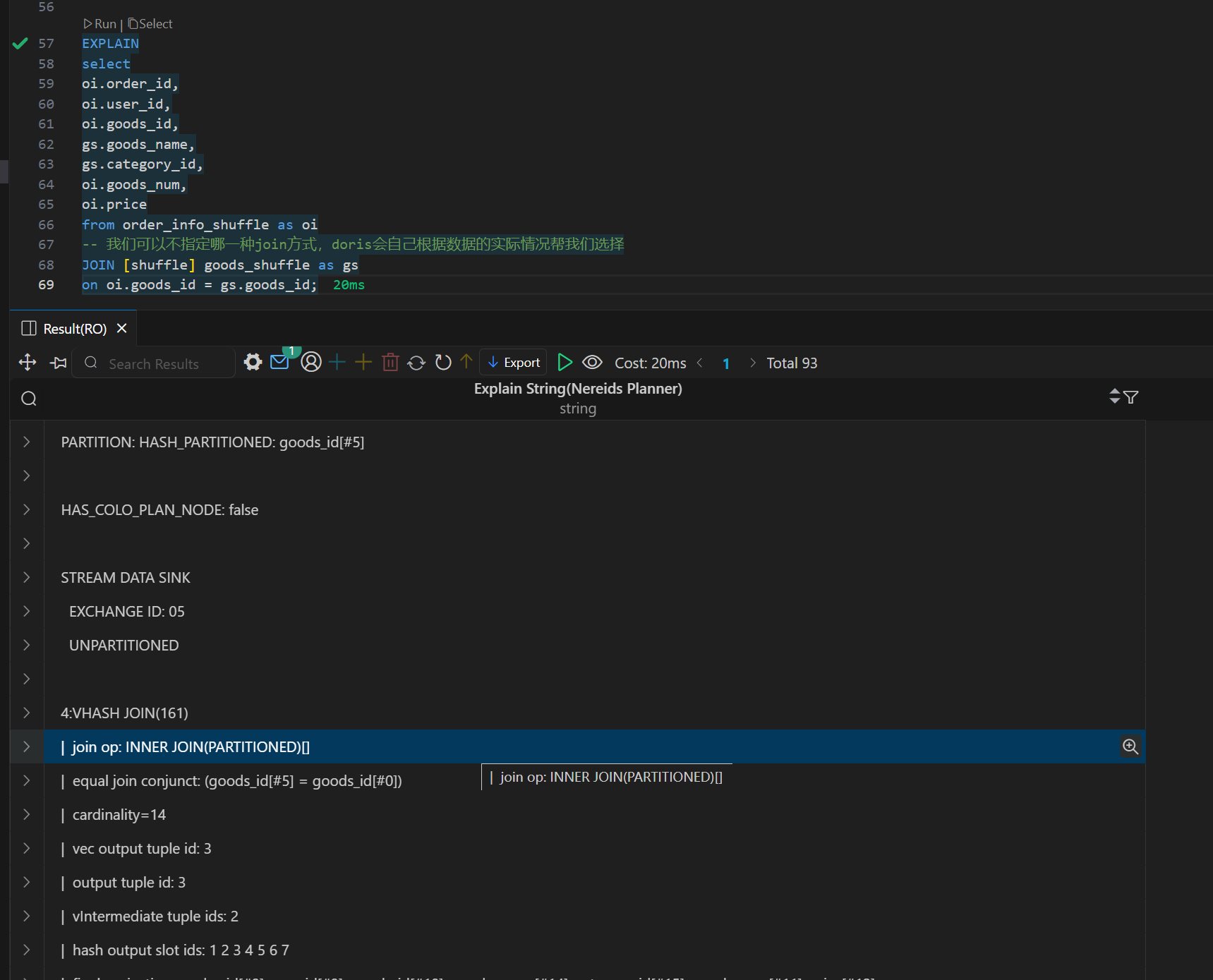The image size is (1213, 980).
Task: Click the JOIN [shuffle] text on line 68
Action: pos(138,265)
